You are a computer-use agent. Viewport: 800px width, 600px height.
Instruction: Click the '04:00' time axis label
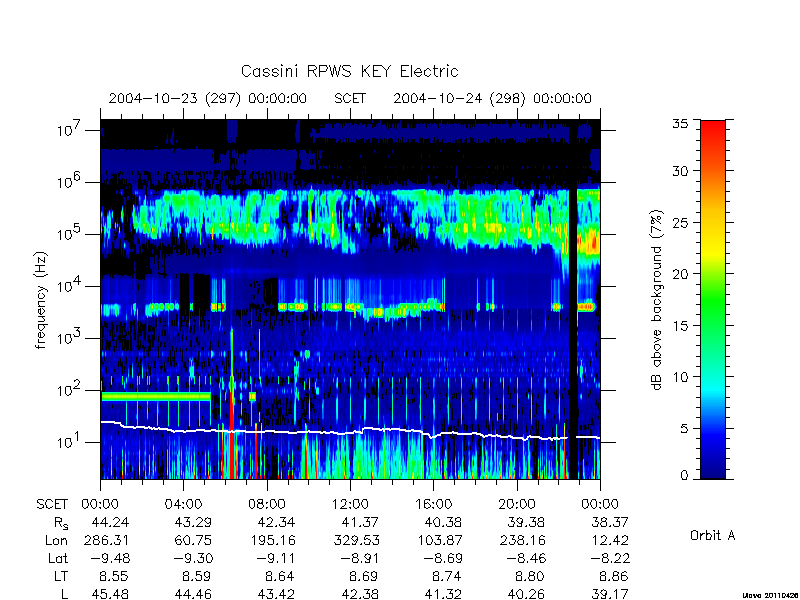(183, 504)
